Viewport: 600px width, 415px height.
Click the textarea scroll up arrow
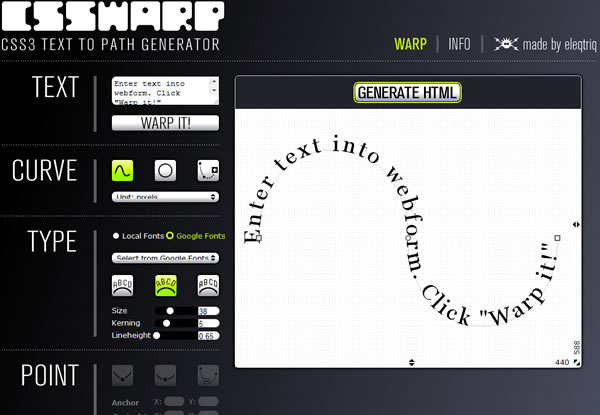tap(214, 81)
